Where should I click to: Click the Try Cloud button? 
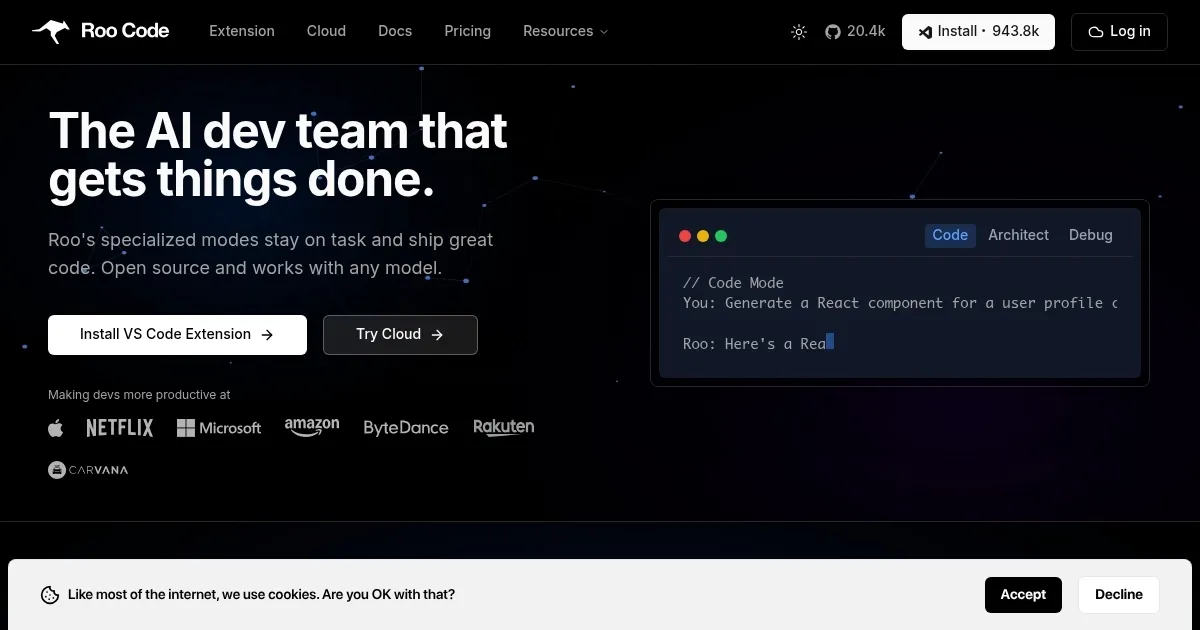tap(400, 334)
